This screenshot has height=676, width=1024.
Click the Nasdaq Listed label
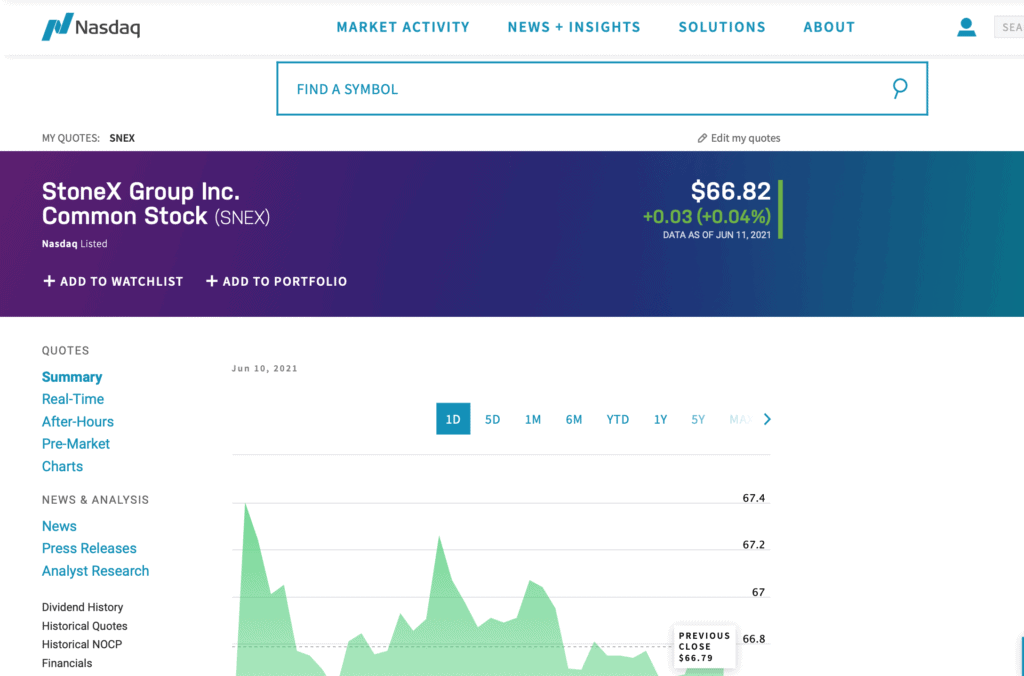(x=74, y=244)
